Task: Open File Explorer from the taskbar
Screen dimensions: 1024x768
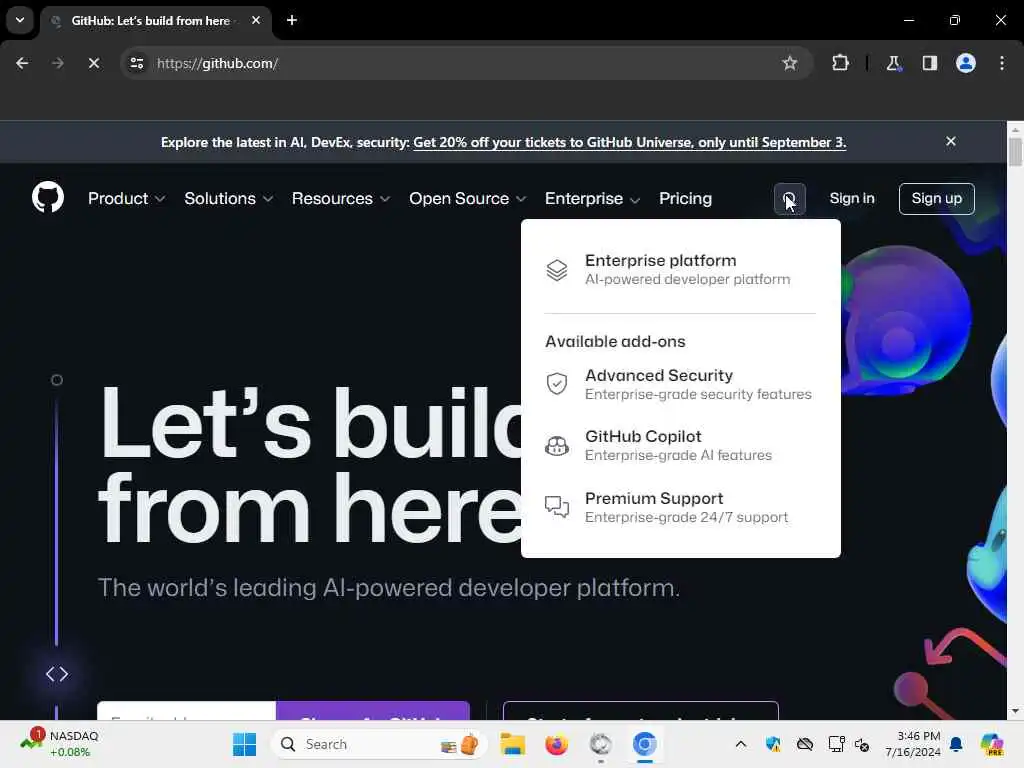Action: click(513, 744)
